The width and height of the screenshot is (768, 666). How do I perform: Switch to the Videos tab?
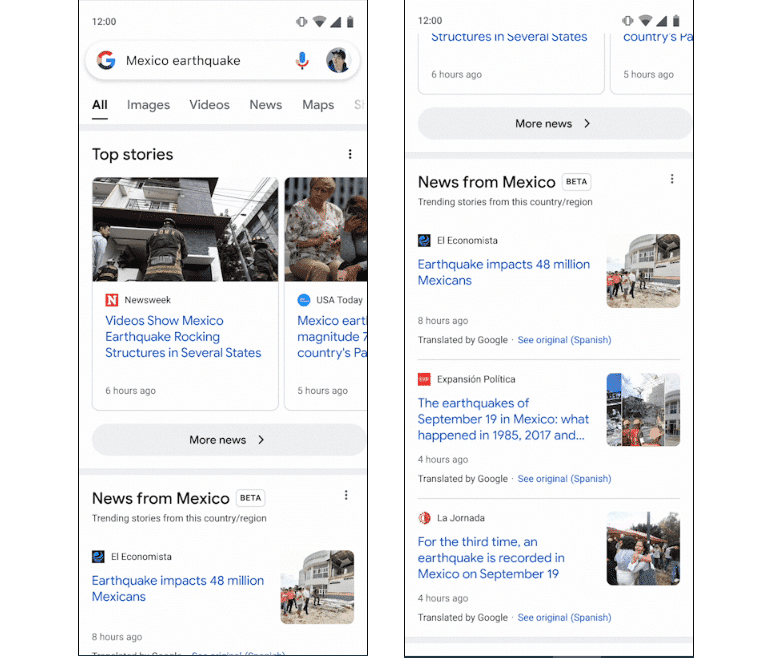209,105
